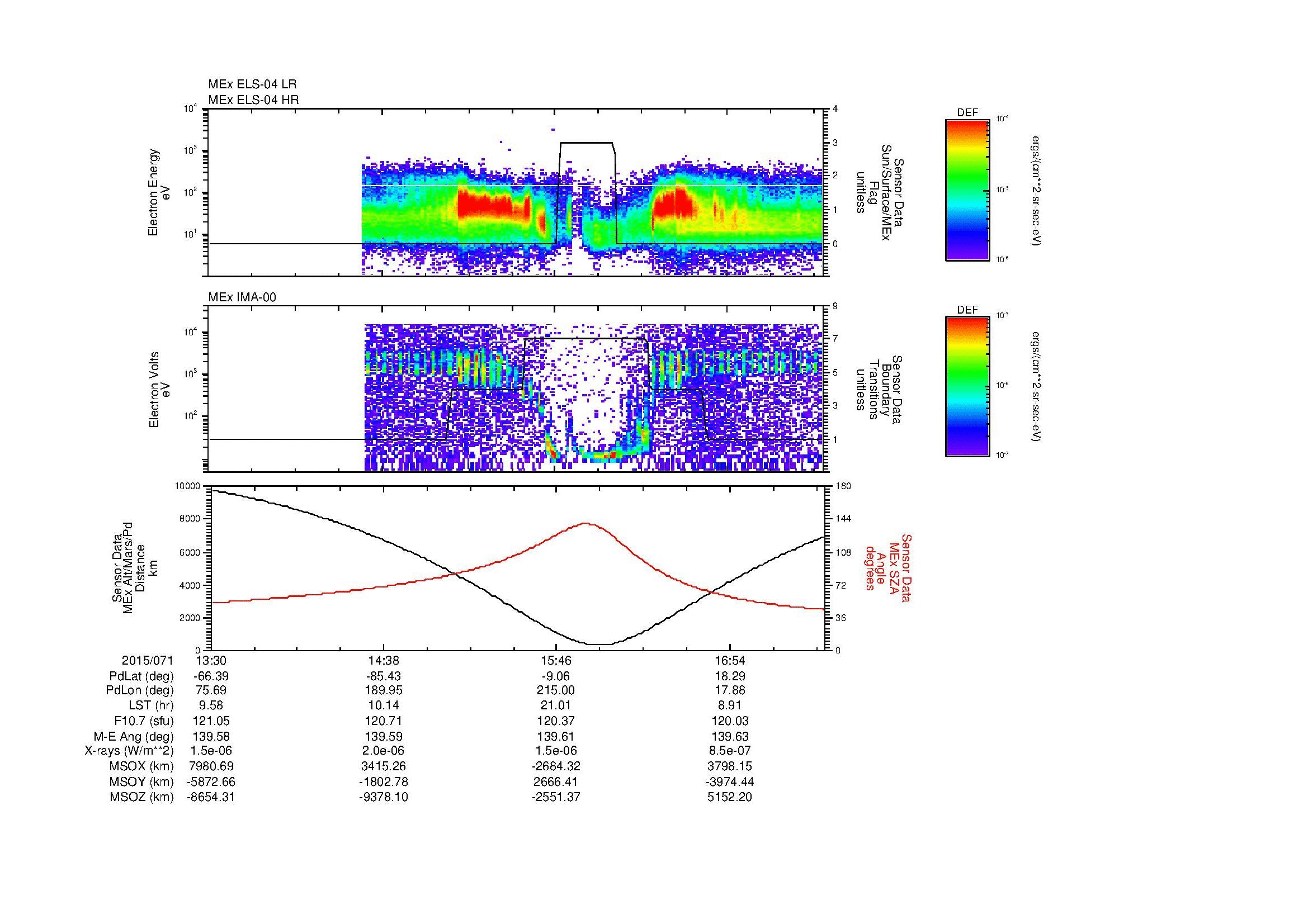Click MSOX value '7980.69'
The height and width of the screenshot is (924, 1308).
click(211, 766)
